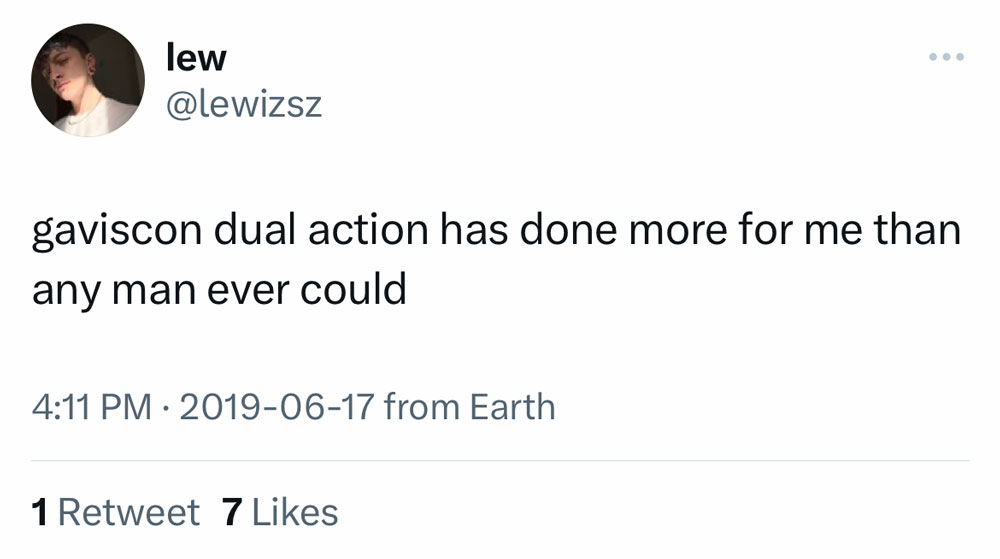Viewport: 1000px width, 559px height.
Task: Open the display name "lew"
Action: 196,58
